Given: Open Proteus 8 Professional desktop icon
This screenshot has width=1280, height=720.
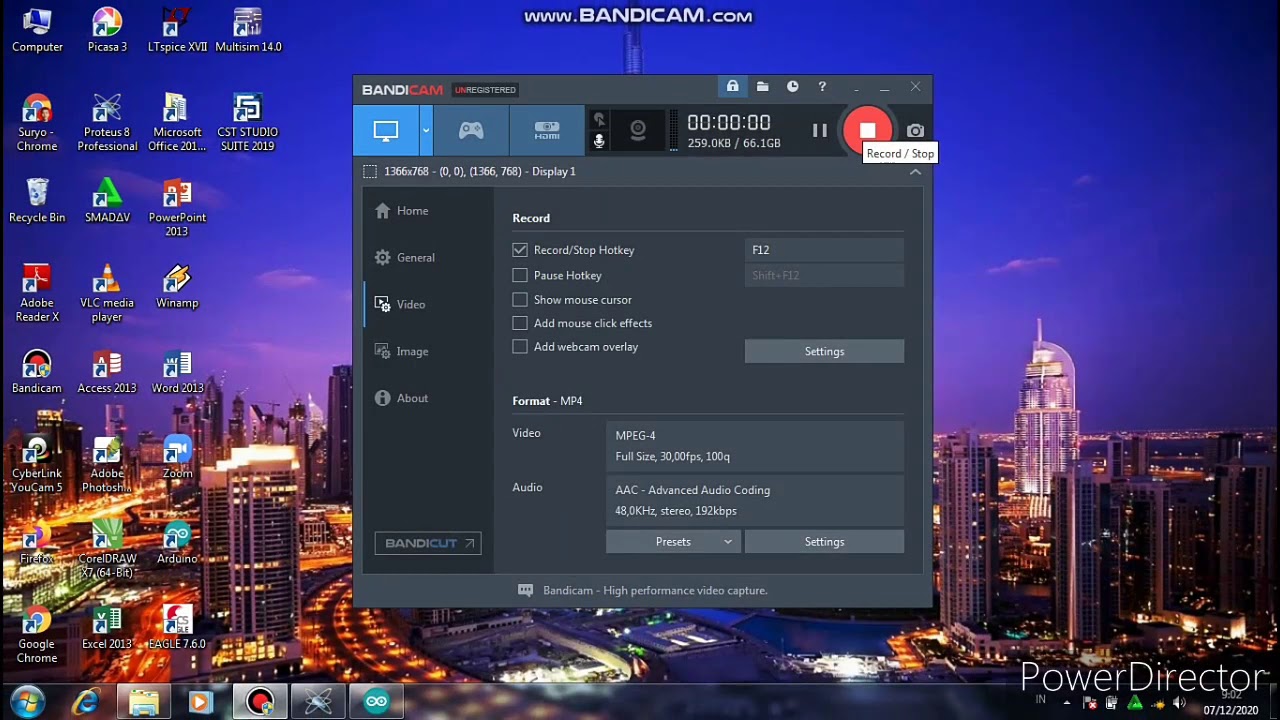Looking at the screenshot, I should pyautogui.click(x=107, y=122).
